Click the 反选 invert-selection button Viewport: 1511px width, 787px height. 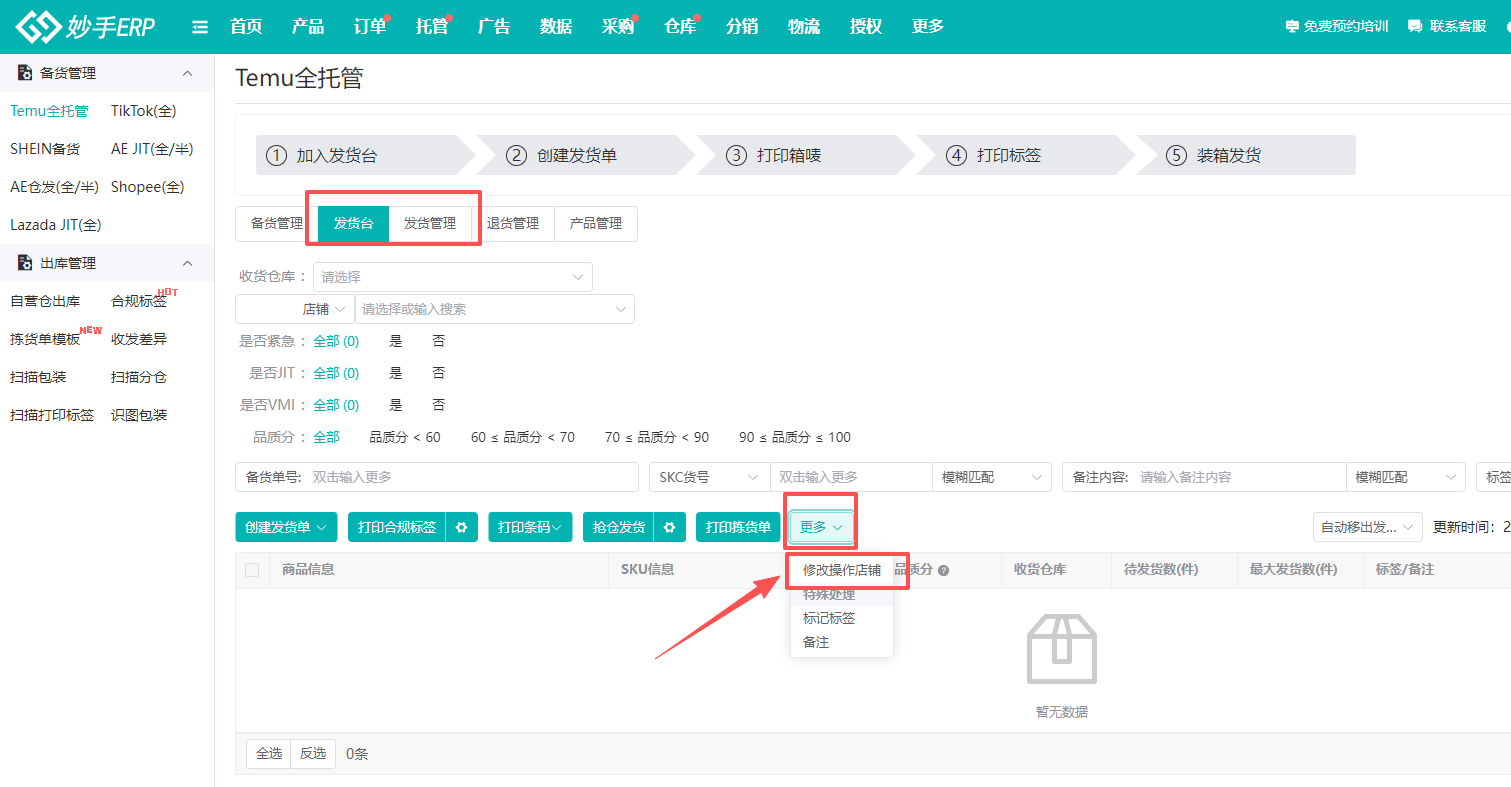pyautogui.click(x=312, y=753)
